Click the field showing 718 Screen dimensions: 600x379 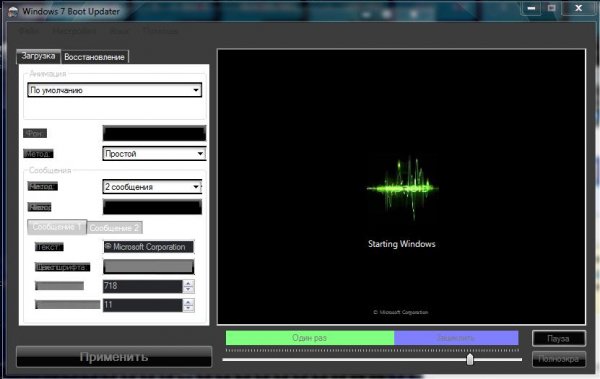[x=143, y=286]
